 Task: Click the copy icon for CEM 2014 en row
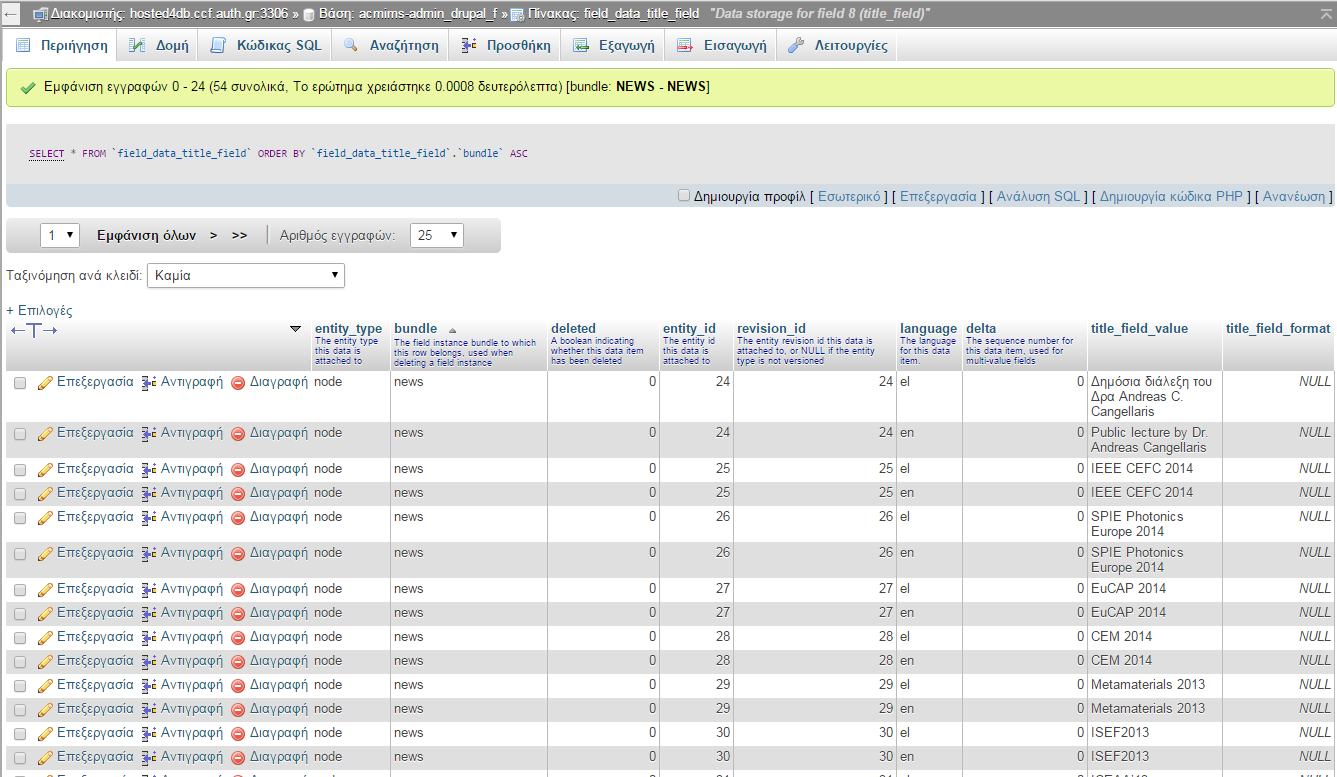tap(149, 662)
